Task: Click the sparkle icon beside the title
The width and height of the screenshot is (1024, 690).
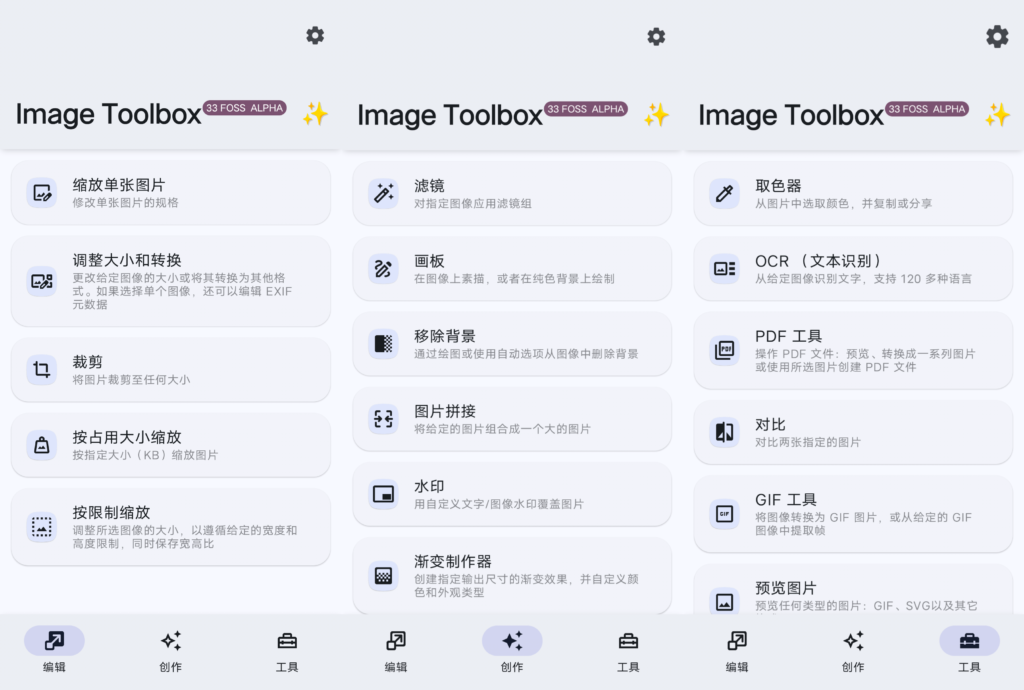Action: tap(316, 114)
